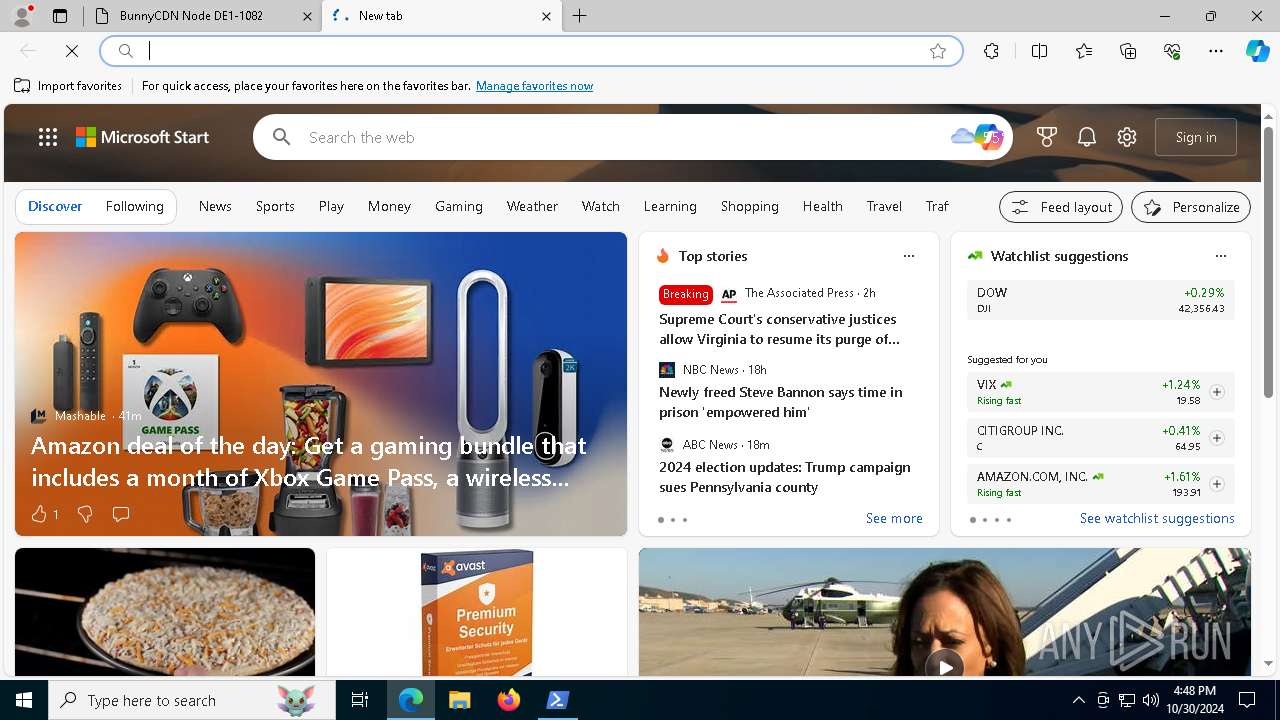The width and height of the screenshot is (1280, 720).
Task: Focus the browser address bar
Action: pos(530,51)
